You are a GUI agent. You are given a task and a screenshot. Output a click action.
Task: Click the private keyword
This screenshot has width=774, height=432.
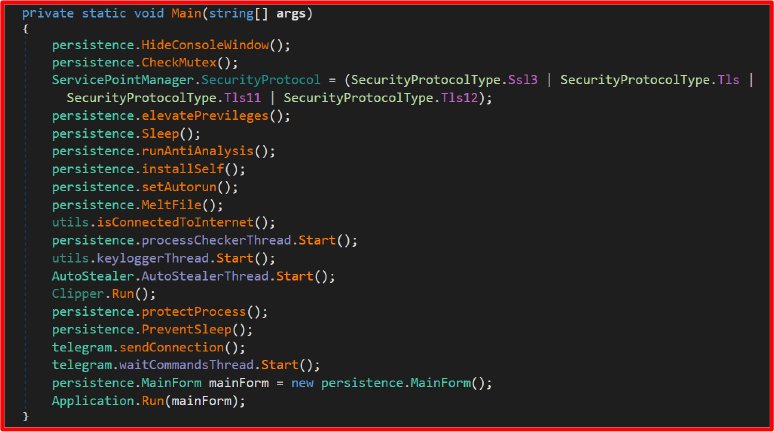[48, 13]
